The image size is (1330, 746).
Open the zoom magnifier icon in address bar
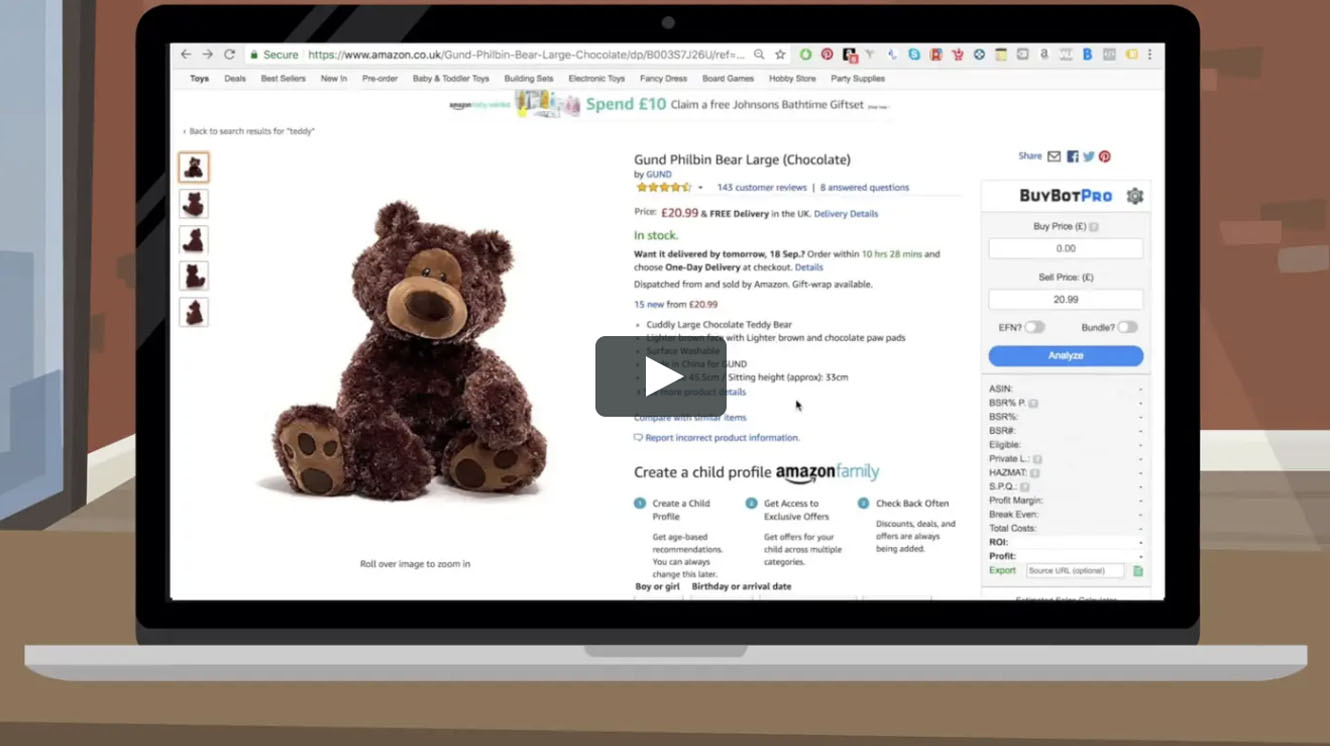tap(759, 55)
